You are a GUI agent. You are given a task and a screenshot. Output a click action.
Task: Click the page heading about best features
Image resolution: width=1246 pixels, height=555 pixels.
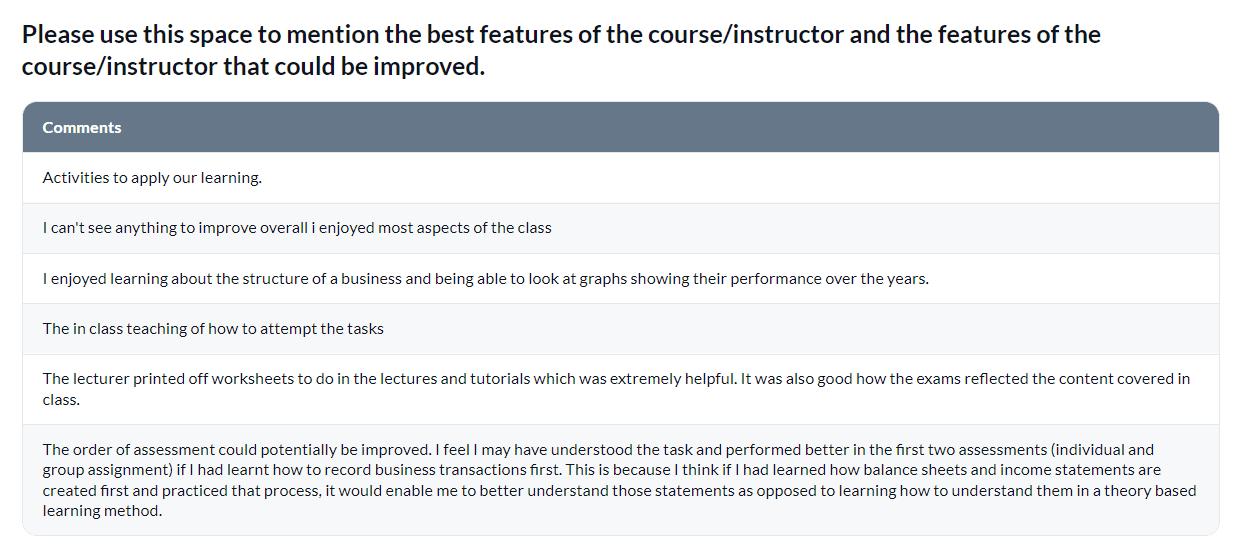(x=561, y=51)
